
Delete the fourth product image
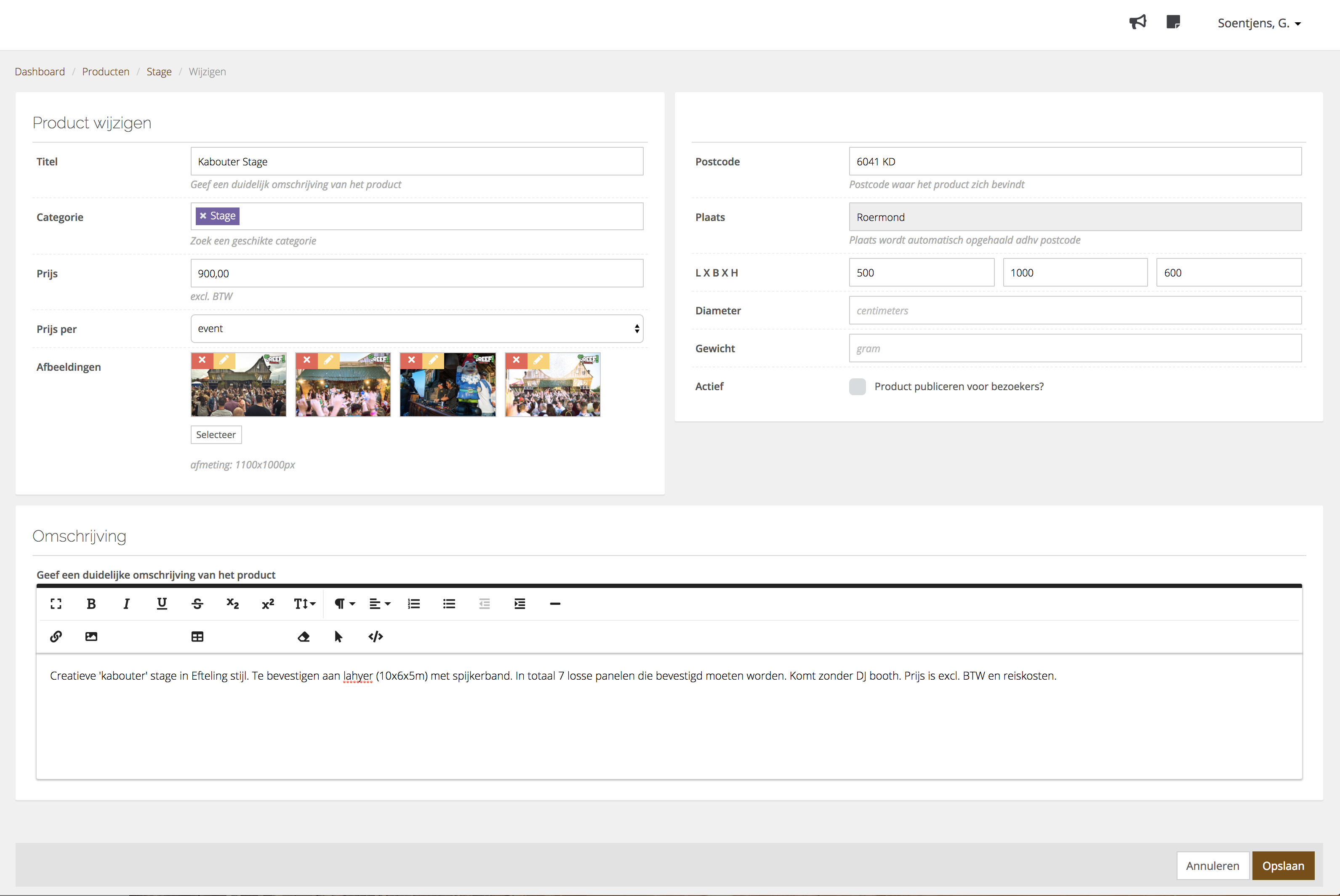[x=516, y=360]
